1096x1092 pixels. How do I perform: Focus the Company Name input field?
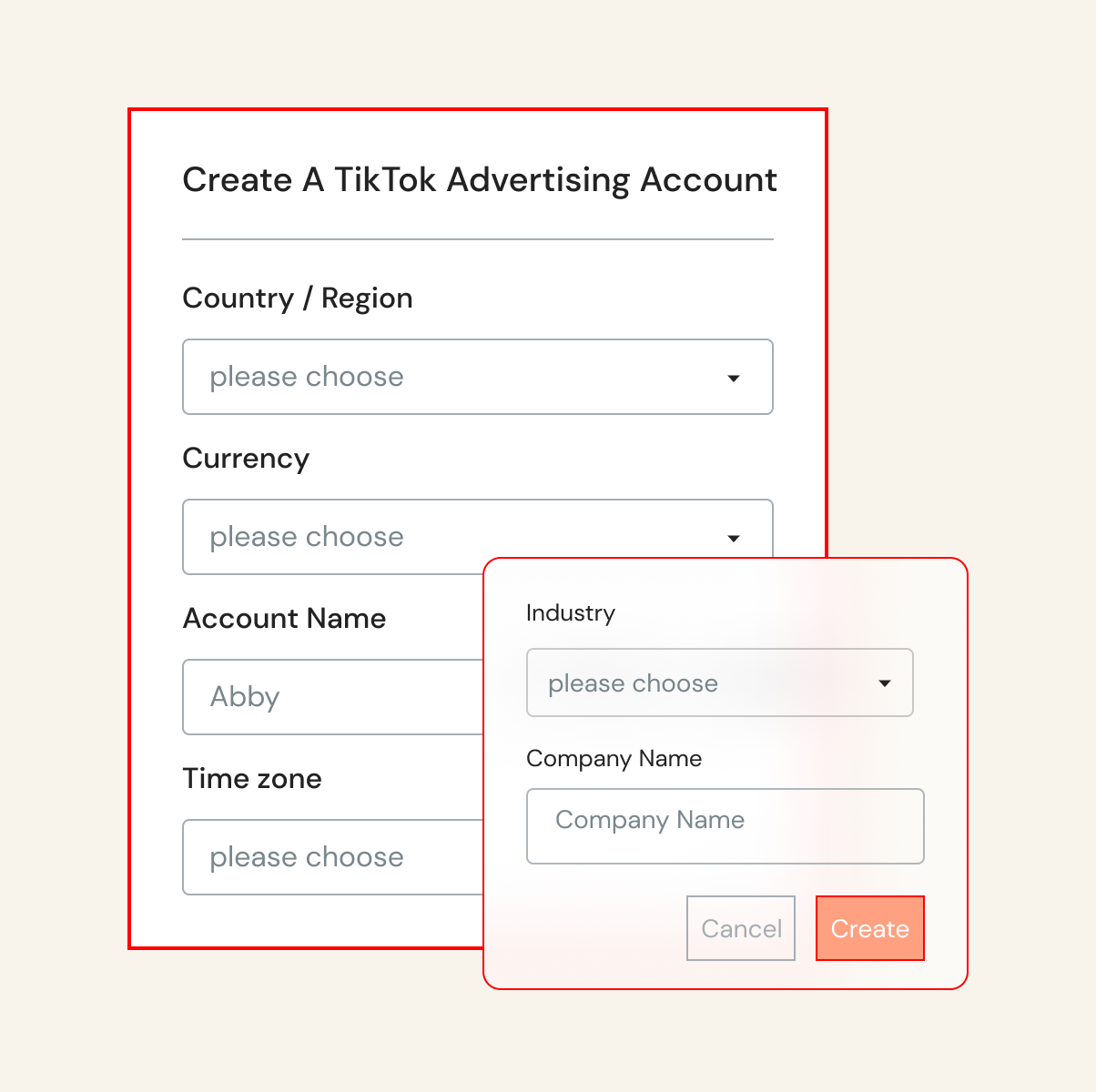point(725,825)
